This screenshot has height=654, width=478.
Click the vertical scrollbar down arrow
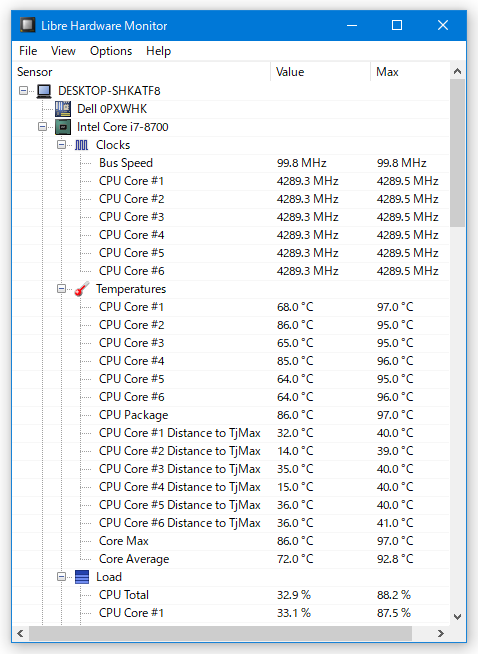click(x=458, y=616)
